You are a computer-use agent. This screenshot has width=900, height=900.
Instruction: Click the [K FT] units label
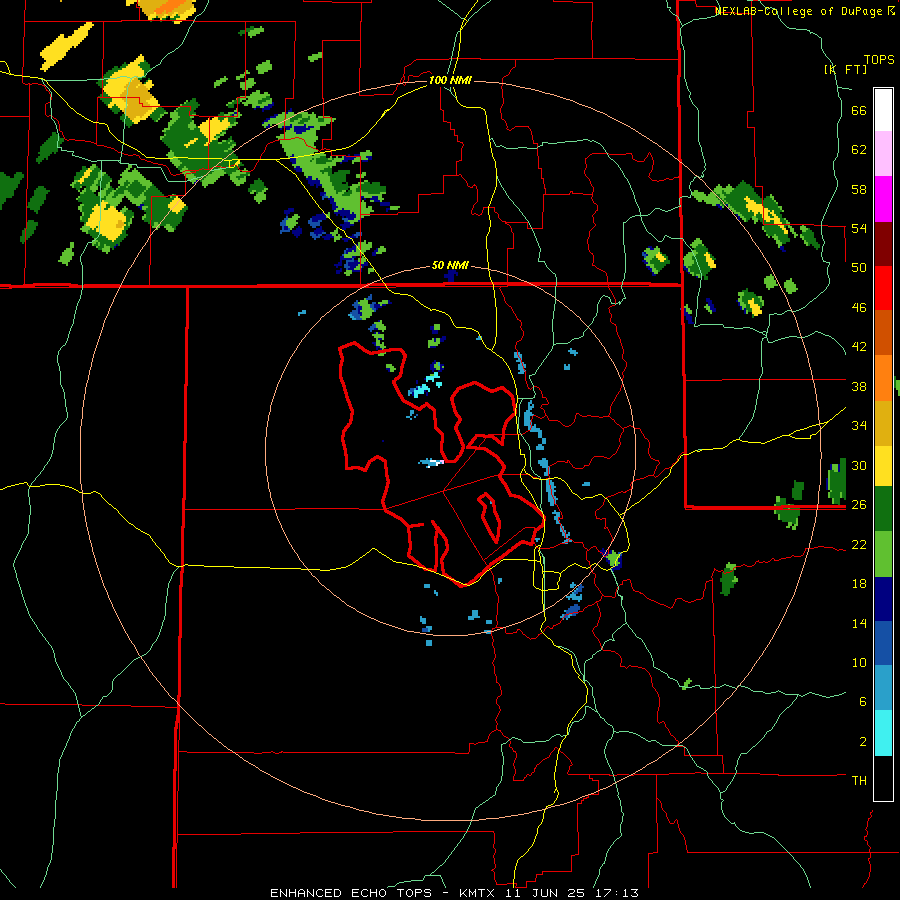click(x=845, y=69)
